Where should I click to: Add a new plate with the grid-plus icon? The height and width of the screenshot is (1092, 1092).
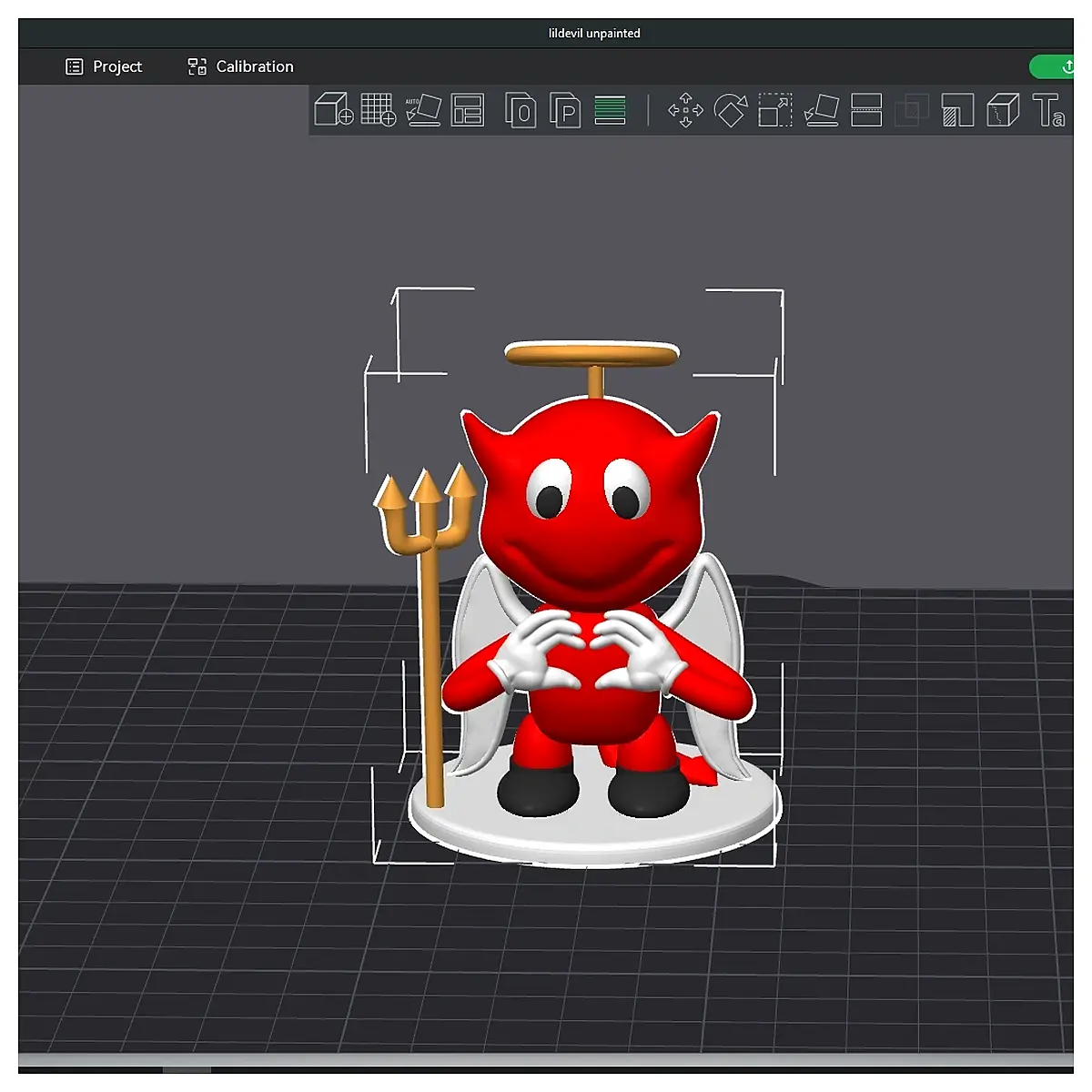click(x=379, y=110)
